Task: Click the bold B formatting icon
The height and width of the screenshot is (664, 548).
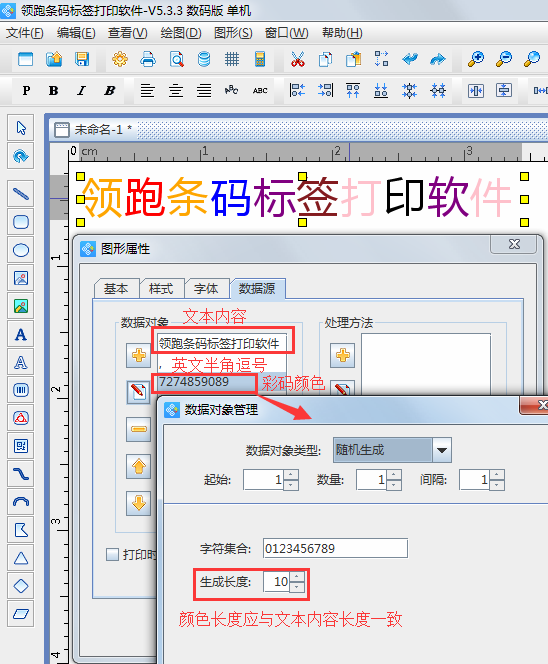Action: click(53, 90)
